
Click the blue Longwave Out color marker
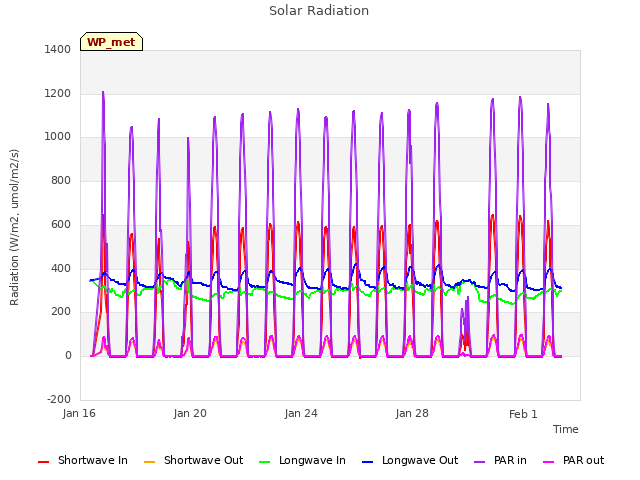pyautogui.click(x=368, y=462)
